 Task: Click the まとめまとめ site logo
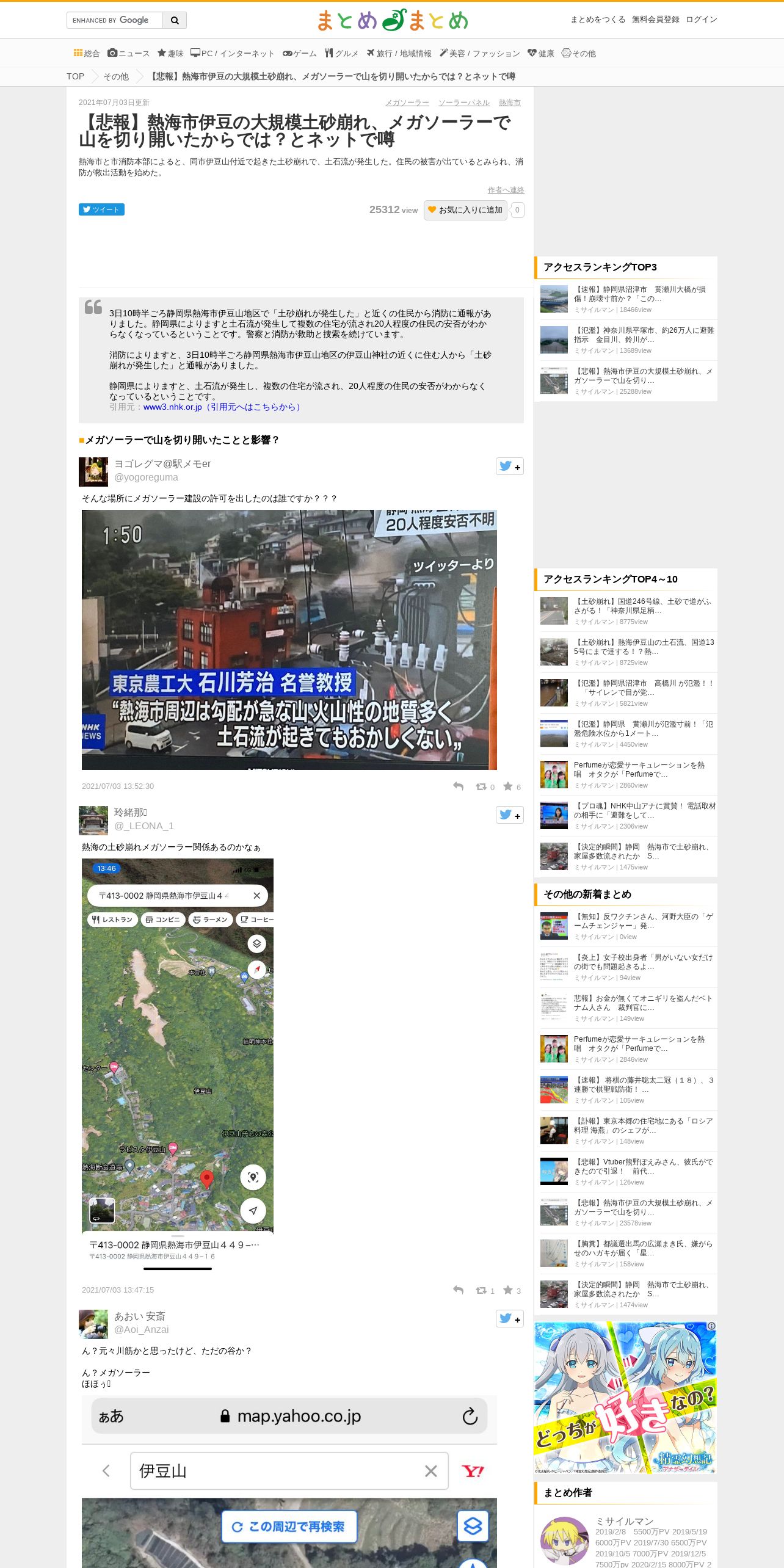coord(392,20)
